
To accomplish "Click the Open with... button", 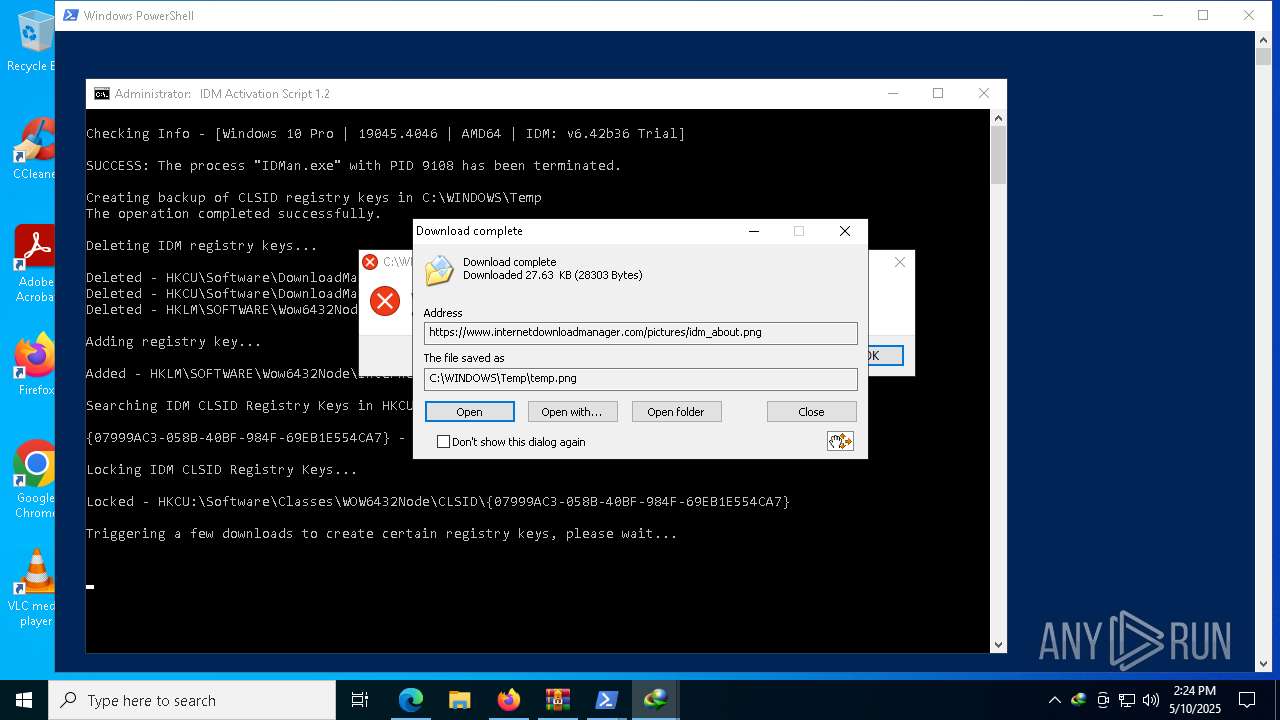I will click(x=572, y=412).
